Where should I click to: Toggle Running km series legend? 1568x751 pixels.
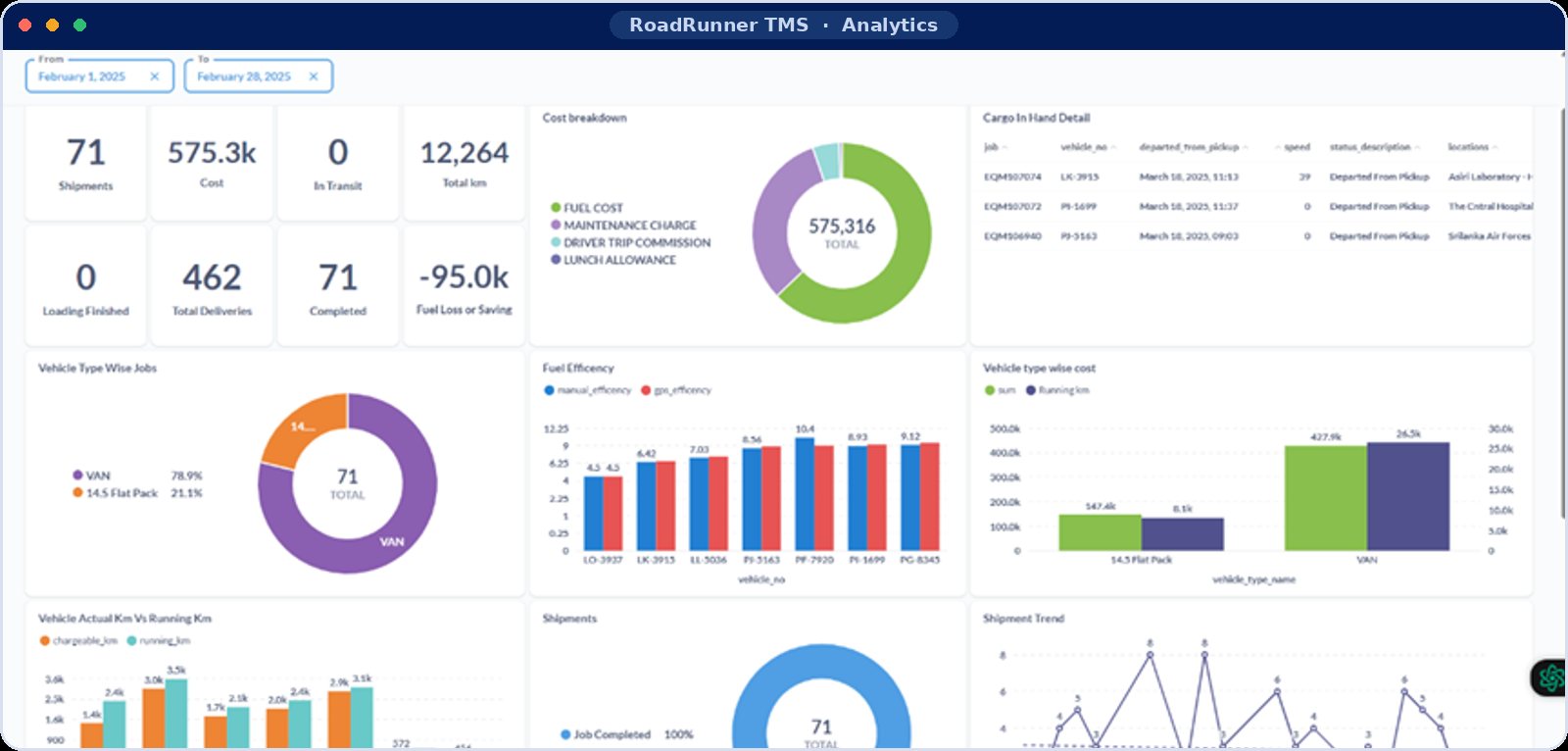[1057, 390]
